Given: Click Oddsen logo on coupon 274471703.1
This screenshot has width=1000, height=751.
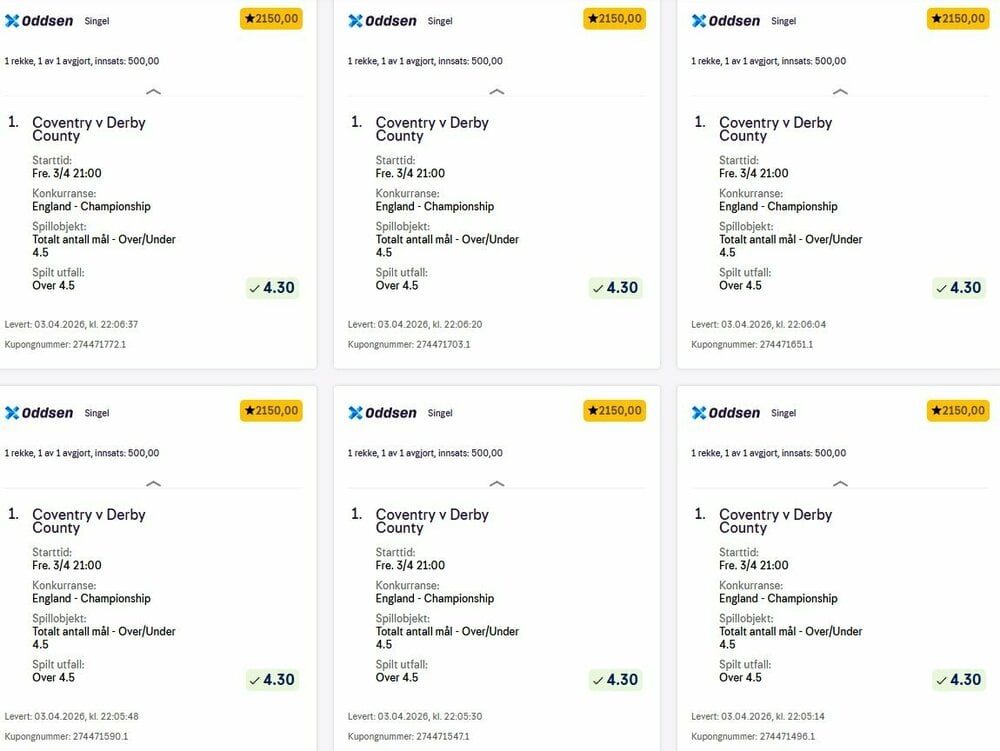Looking at the screenshot, I should point(382,21).
